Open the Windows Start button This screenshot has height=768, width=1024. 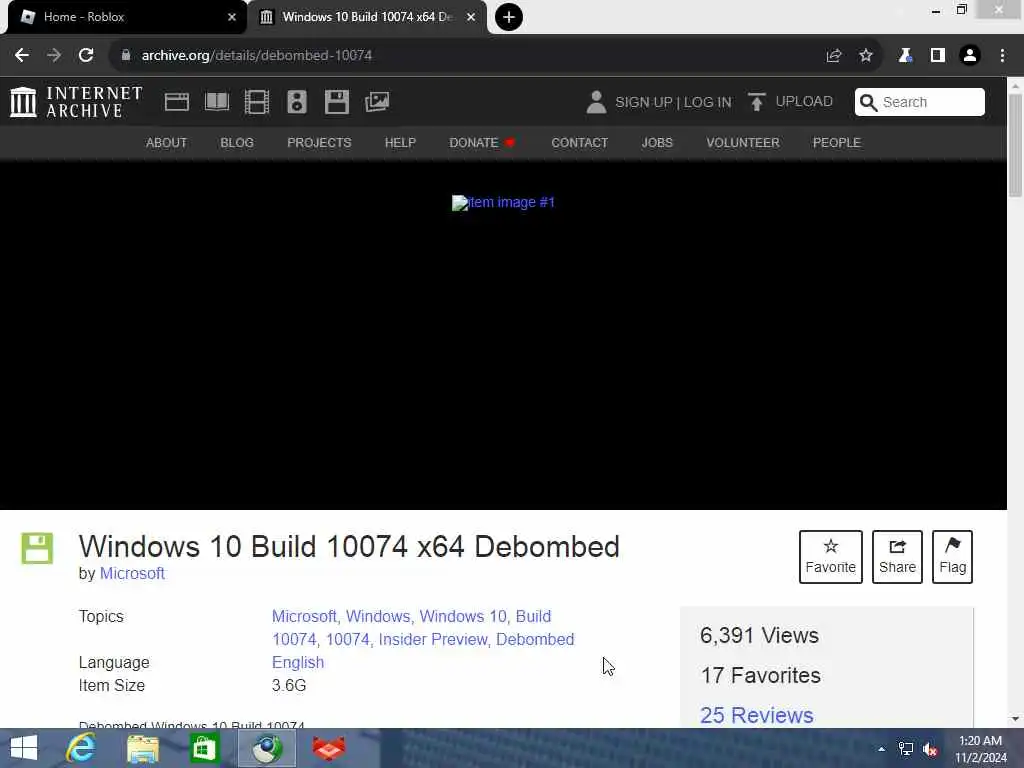pos(24,748)
